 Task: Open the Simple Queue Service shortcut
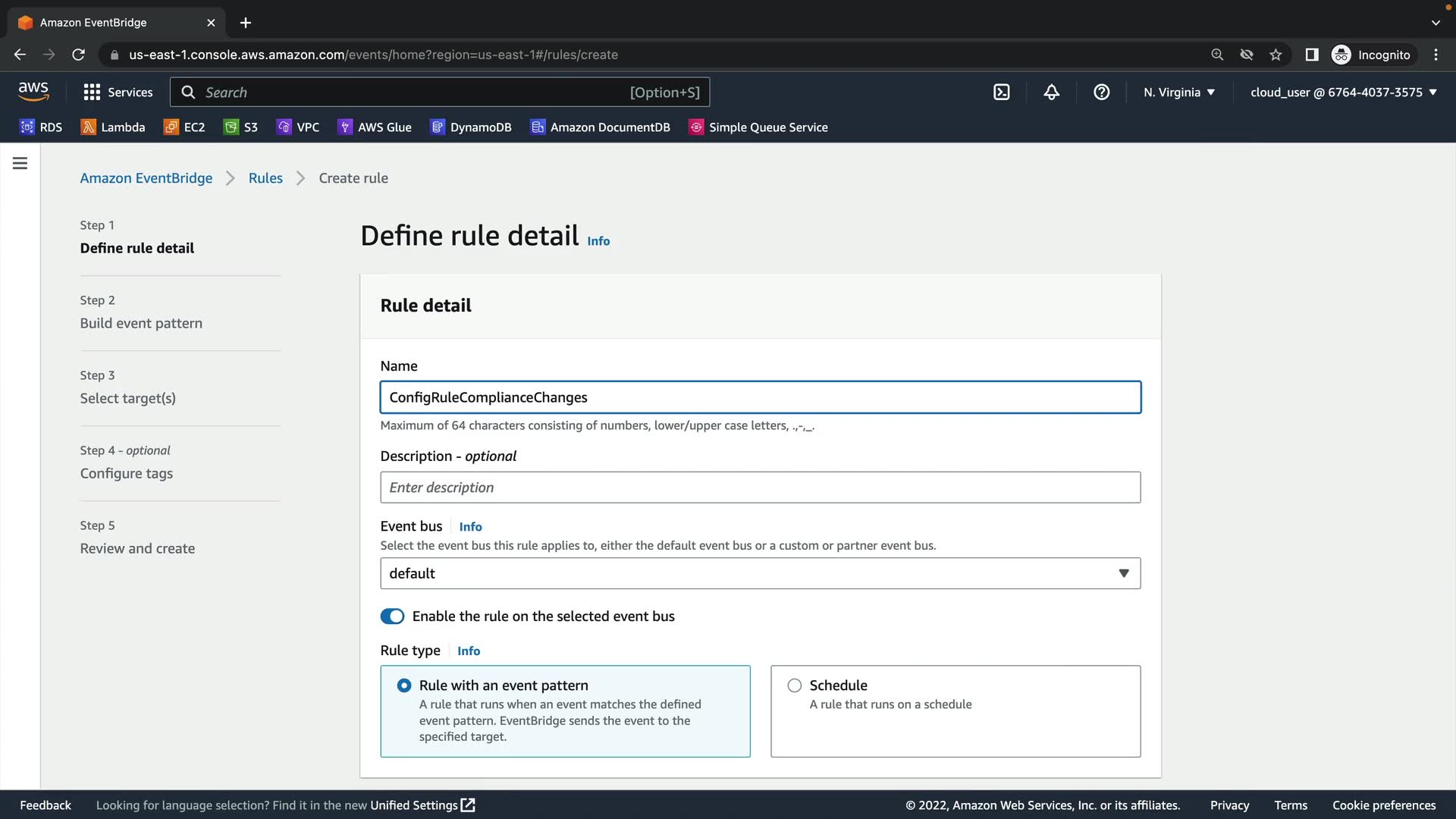758,127
